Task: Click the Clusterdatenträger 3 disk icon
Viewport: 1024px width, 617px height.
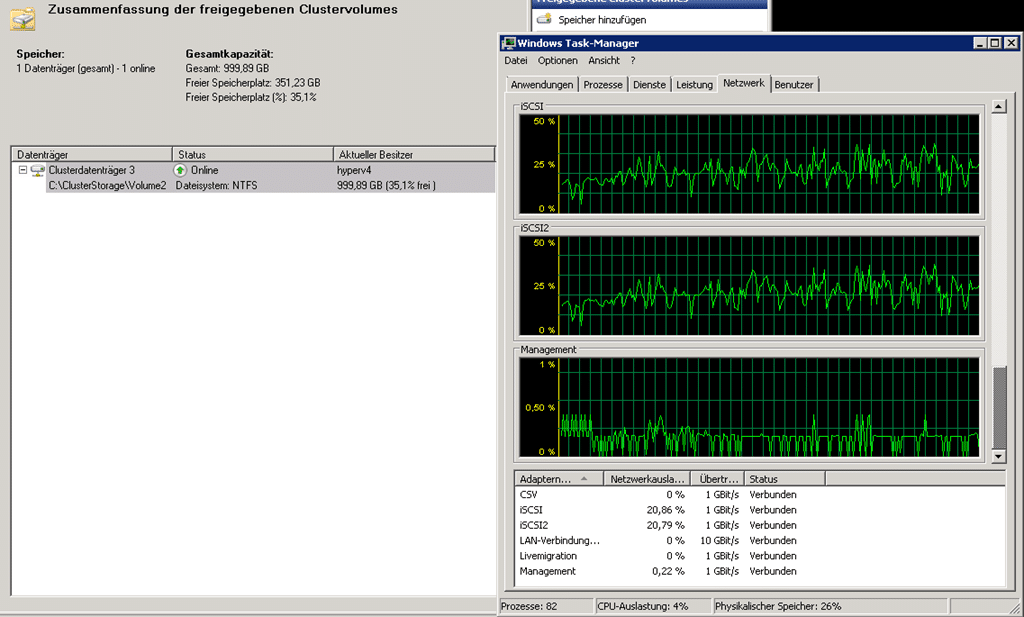Action: tap(38, 170)
